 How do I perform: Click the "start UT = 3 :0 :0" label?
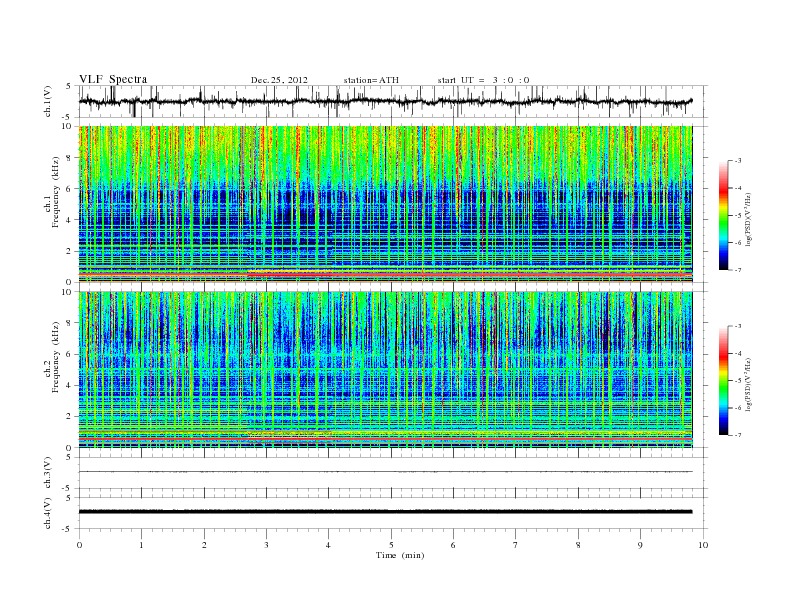click(x=484, y=80)
